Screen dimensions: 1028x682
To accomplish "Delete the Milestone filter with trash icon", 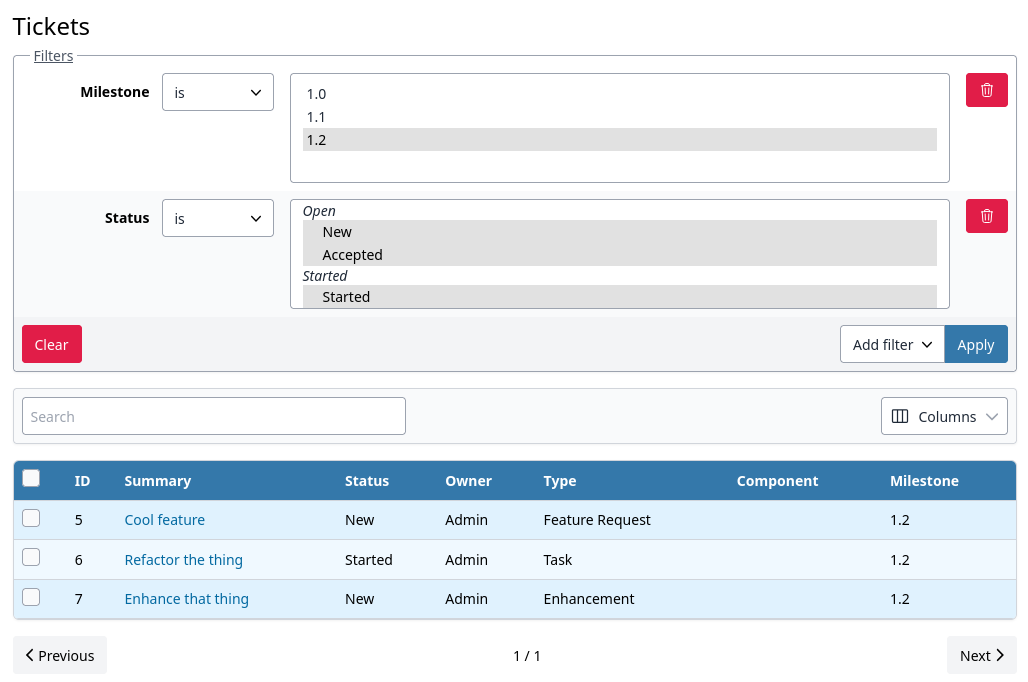I will (986, 90).
